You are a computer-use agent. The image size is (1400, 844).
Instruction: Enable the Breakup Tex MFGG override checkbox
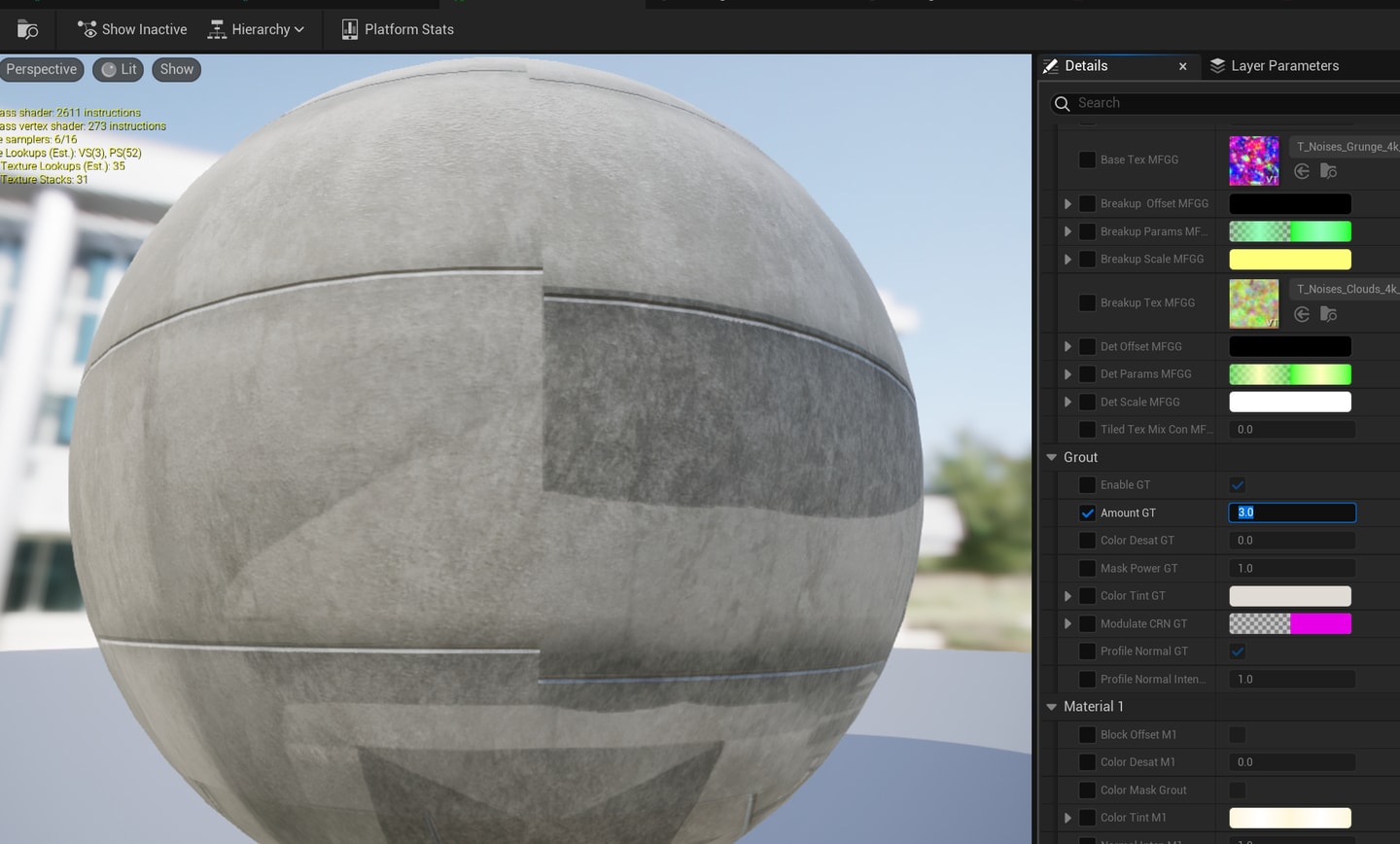point(1087,302)
